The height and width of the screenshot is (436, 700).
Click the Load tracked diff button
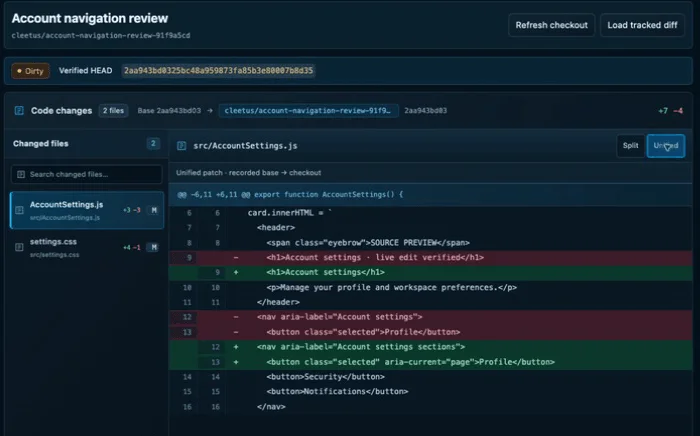point(642,25)
